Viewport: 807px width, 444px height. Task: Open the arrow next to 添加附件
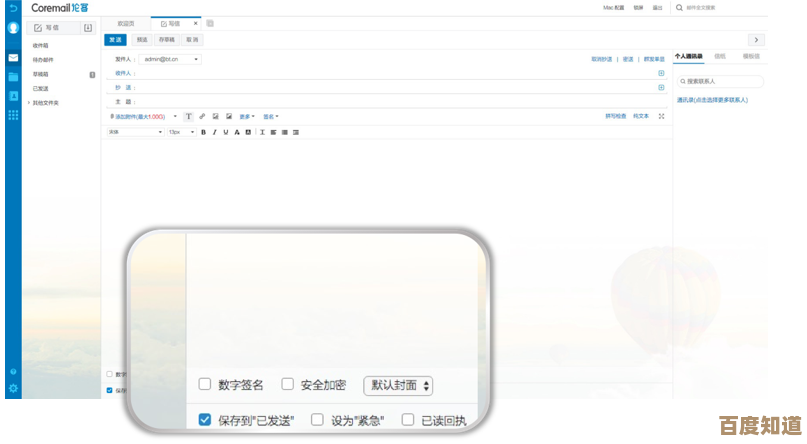[175, 117]
